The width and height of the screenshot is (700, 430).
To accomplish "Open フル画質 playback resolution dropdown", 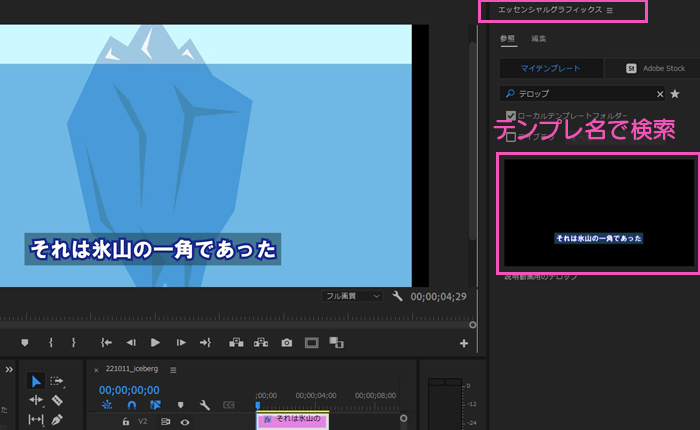I will click(x=353, y=297).
